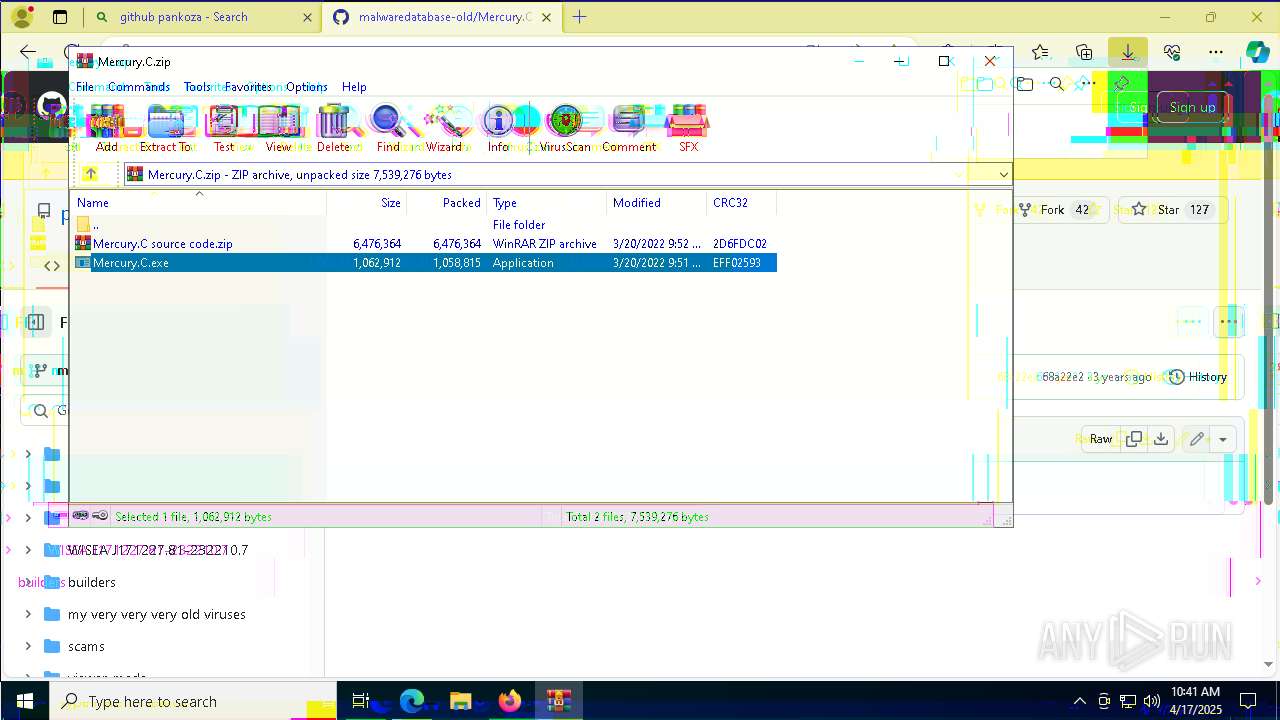The height and width of the screenshot is (720, 1280).
Task: Expand the builders folder
Action: click(28, 582)
